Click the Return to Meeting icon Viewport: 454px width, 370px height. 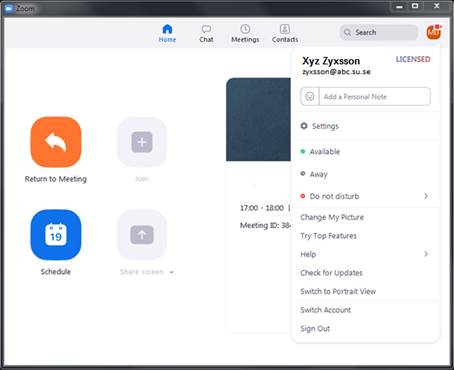(56, 142)
